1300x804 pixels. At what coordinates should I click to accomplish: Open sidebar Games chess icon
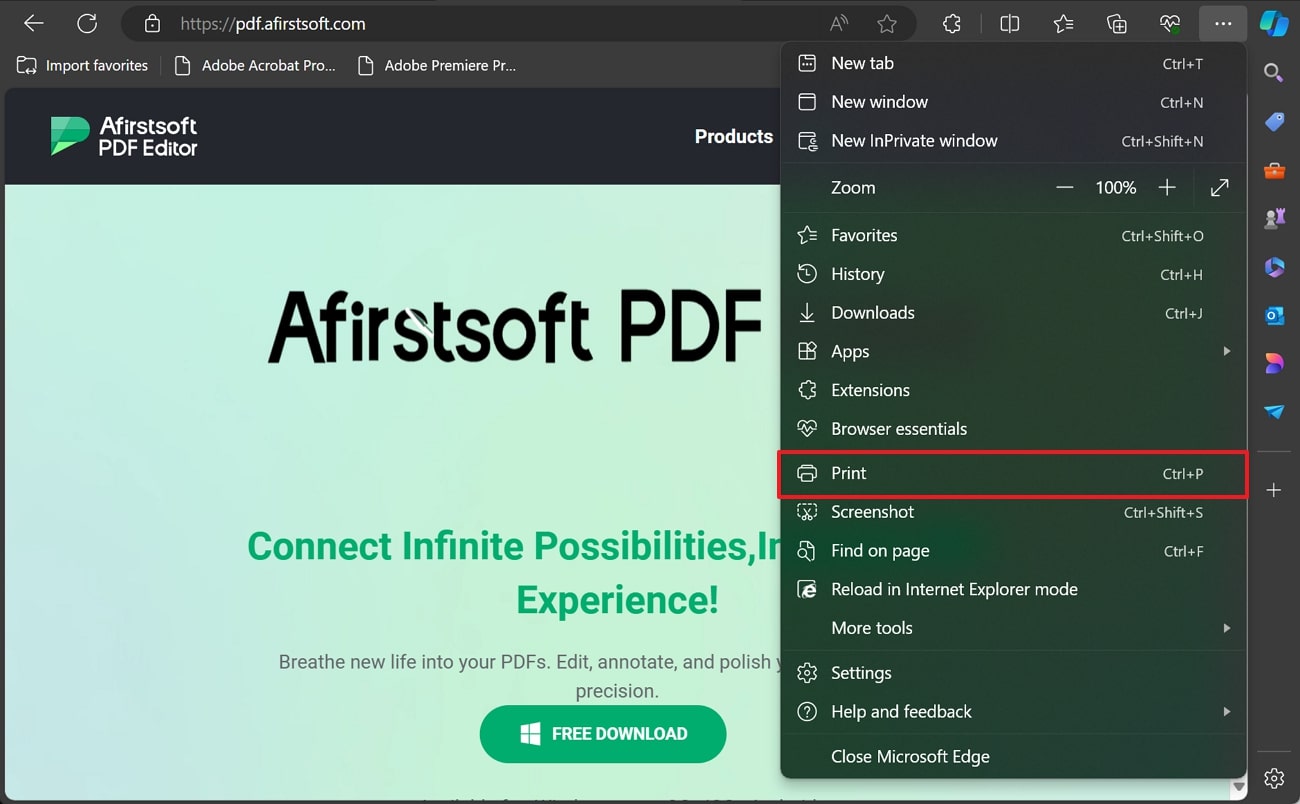pyautogui.click(x=1274, y=218)
